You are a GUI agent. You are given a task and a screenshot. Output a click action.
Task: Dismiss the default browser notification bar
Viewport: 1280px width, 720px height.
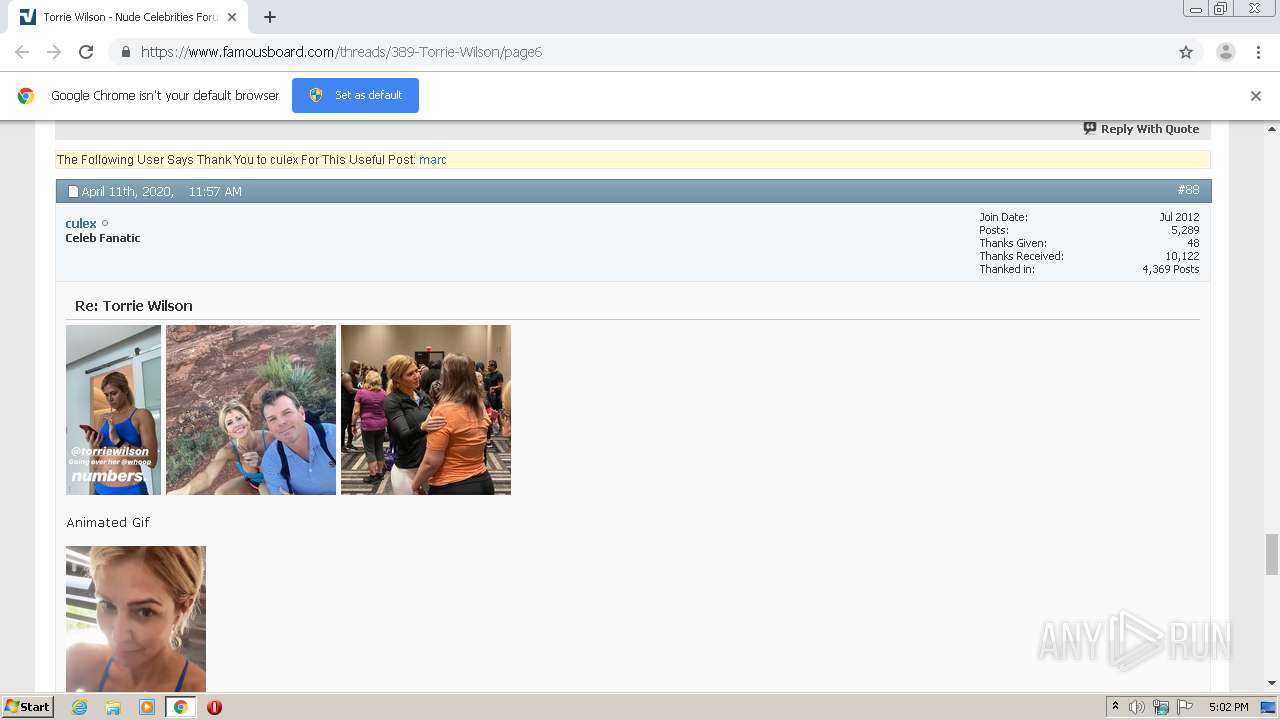[1255, 96]
